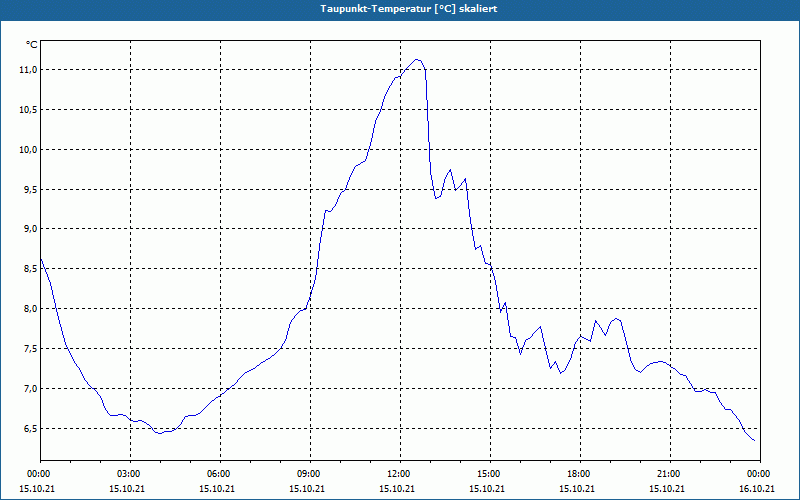Click the 15:00 time axis label
This screenshot has width=800, height=500.
pyautogui.click(x=490, y=474)
